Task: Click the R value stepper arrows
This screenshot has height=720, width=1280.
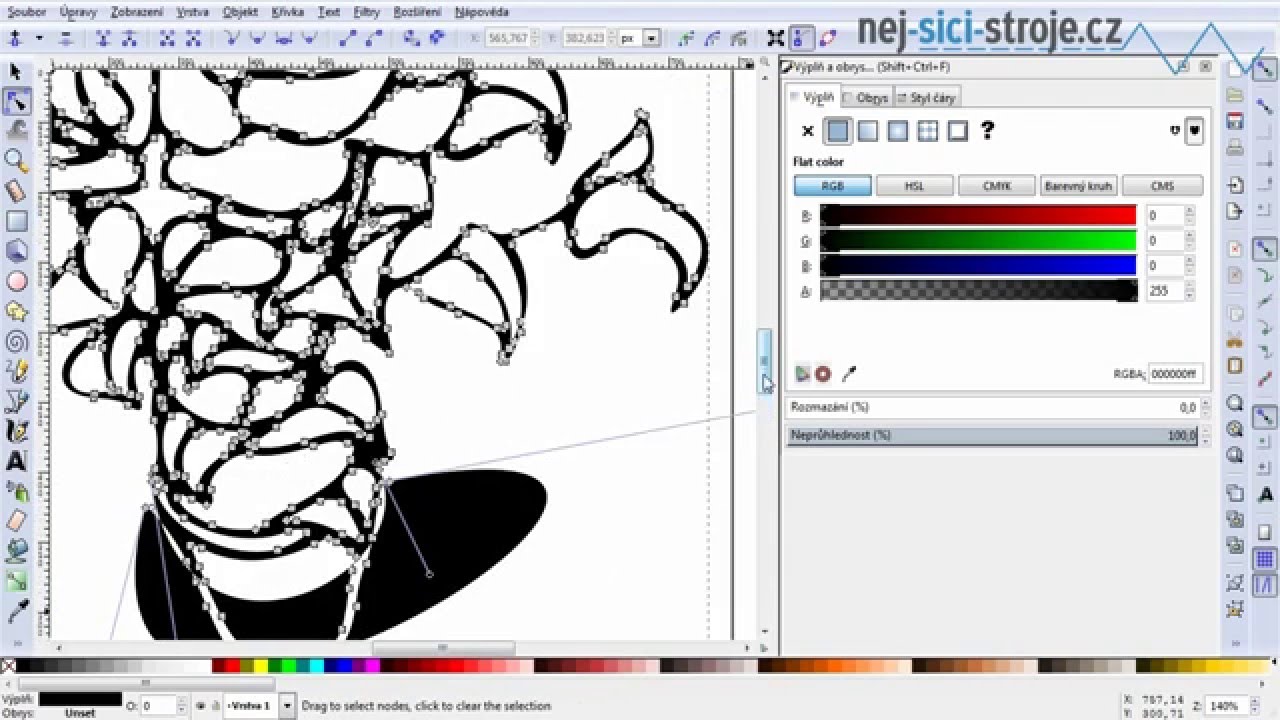Action: tap(1190, 215)
